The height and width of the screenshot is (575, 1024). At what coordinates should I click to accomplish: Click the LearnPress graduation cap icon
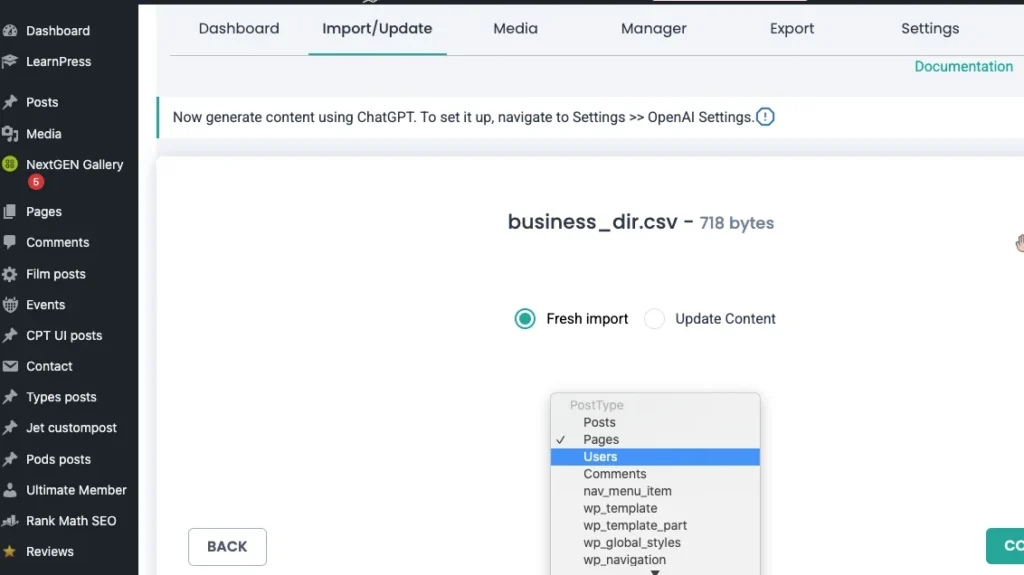10,62
